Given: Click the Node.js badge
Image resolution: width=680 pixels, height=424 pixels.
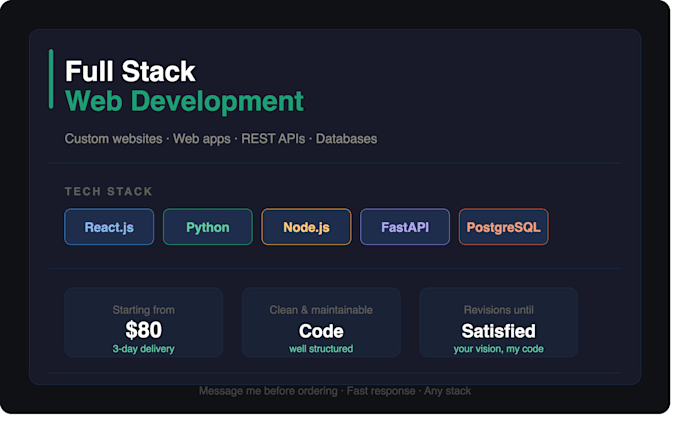Looking at the screenshot, I should tap(306, 227).
